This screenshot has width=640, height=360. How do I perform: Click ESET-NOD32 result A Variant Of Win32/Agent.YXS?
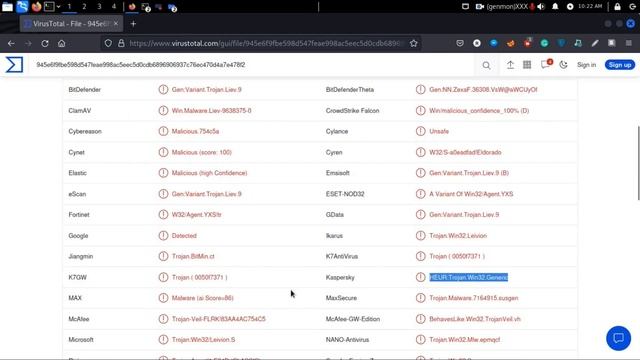[471, 194]
